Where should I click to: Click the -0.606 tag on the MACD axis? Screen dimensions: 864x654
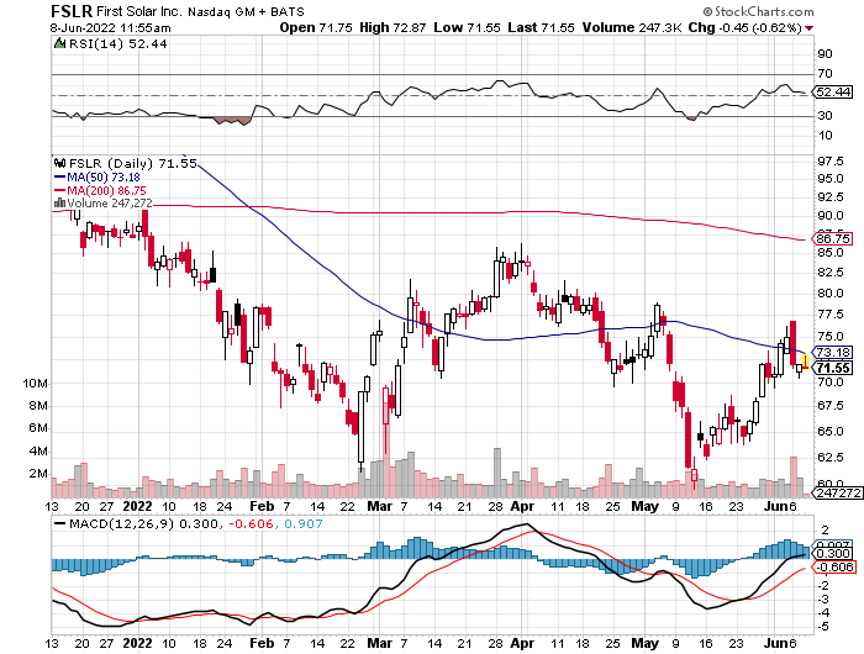834,567
